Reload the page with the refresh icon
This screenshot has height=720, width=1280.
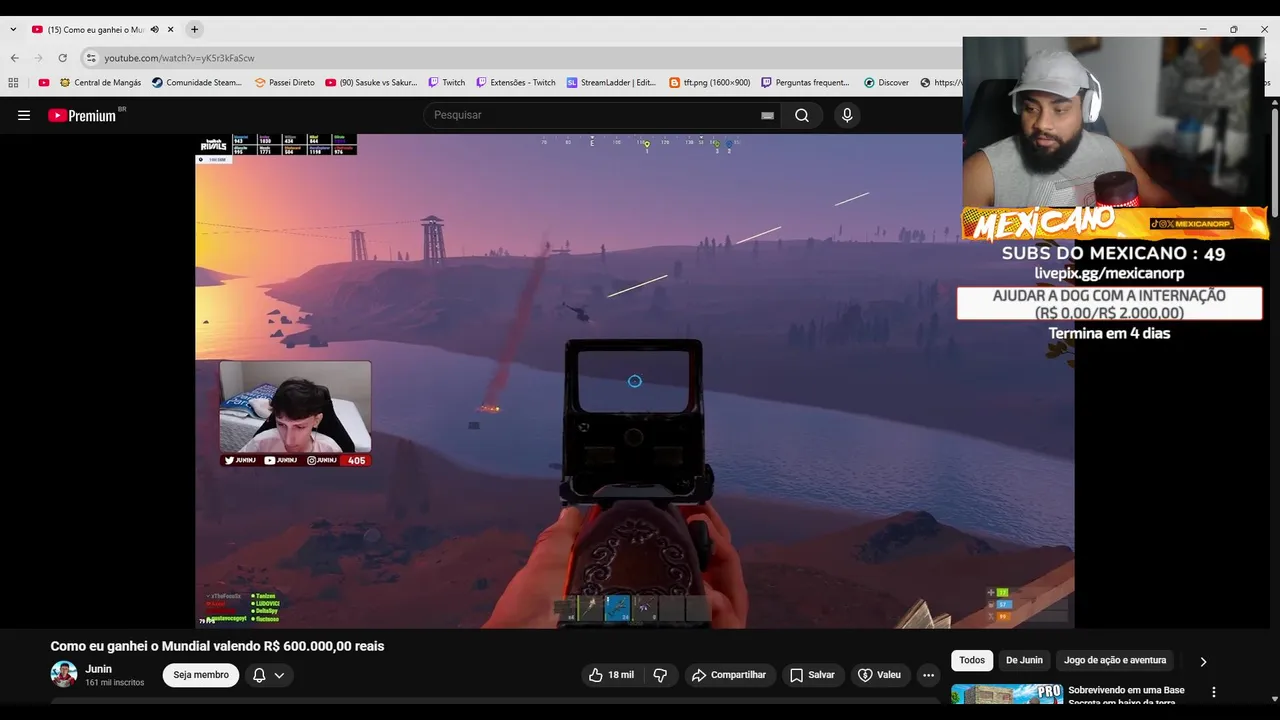62,58
